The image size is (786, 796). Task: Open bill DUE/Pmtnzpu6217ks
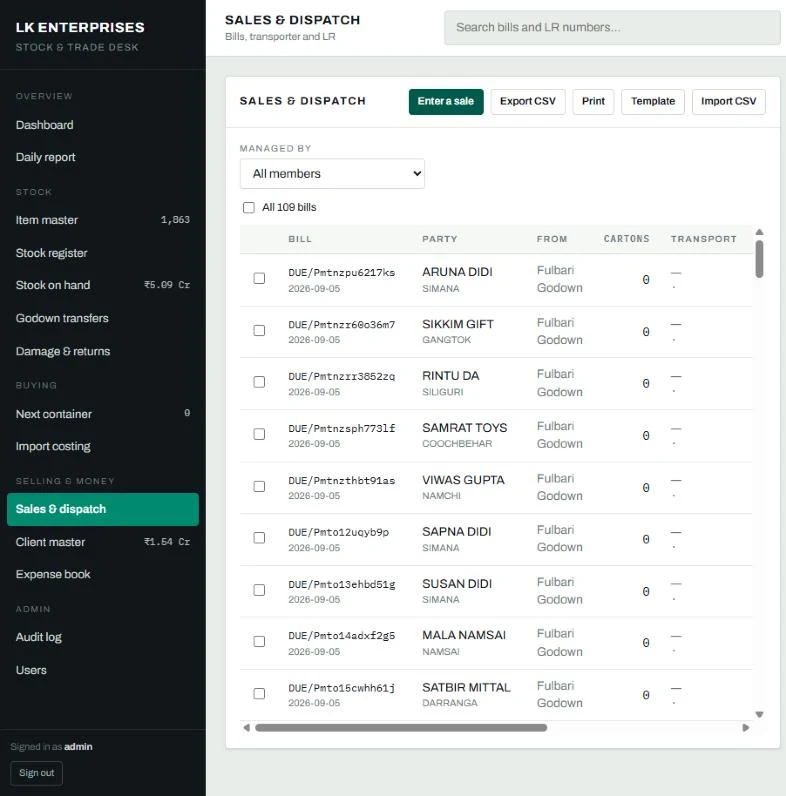(x=341, y=273)
